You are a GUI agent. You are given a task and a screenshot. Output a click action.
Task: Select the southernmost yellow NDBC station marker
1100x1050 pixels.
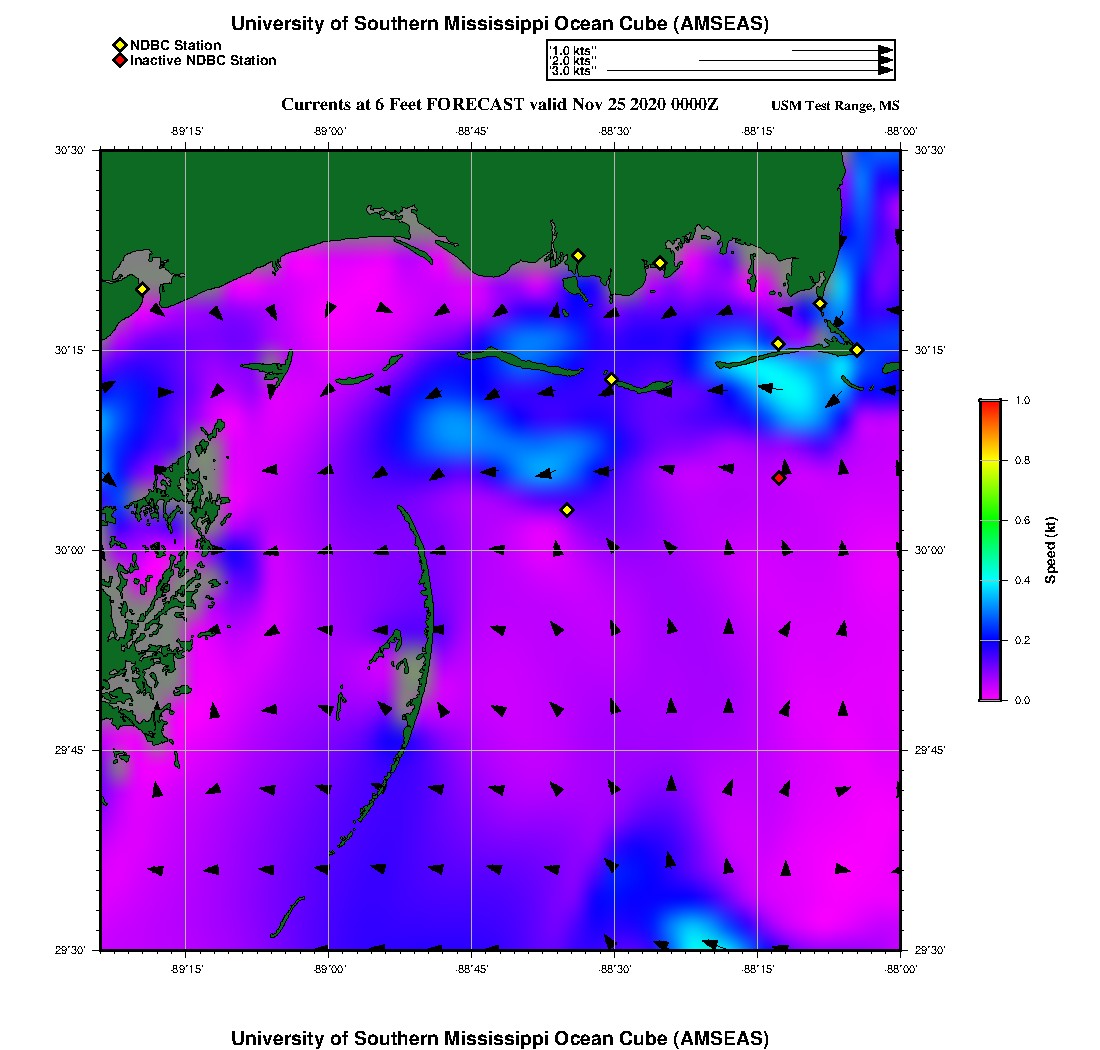[x=567, y=510]
